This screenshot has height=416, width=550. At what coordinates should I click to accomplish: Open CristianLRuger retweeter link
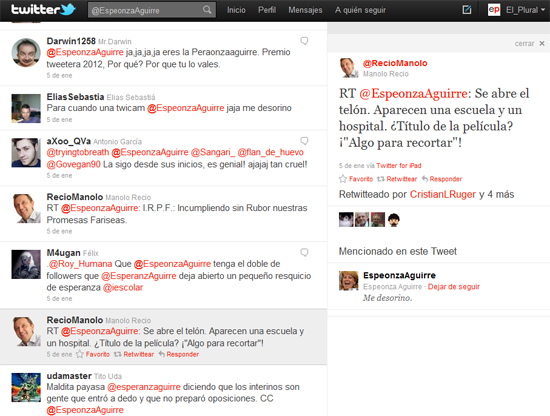(x=443, y=194)
